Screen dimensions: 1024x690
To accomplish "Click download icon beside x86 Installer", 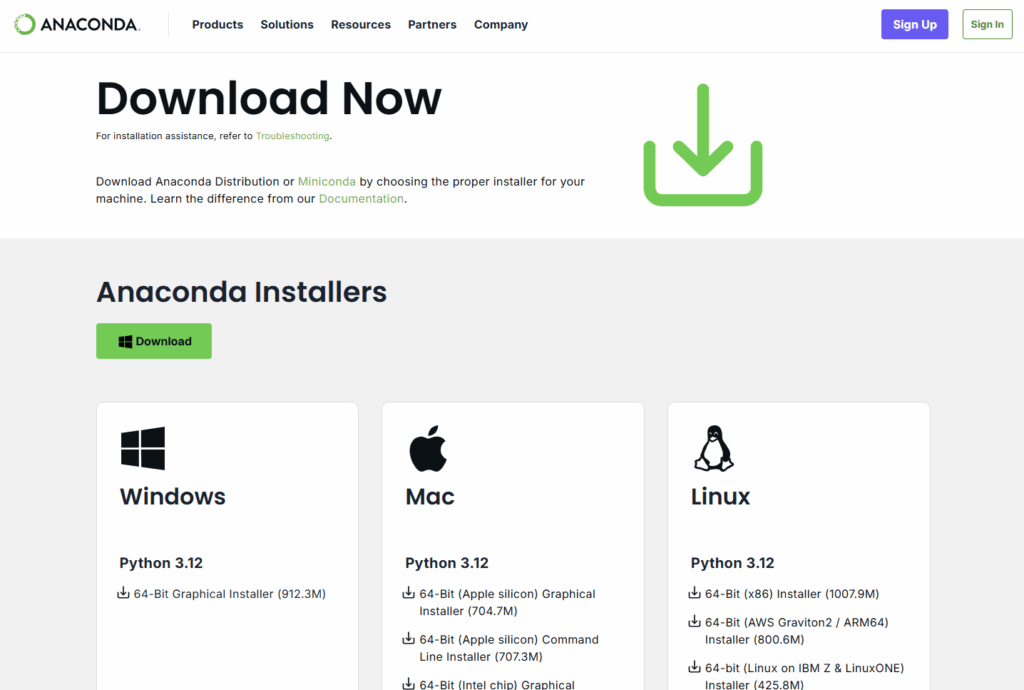I will 694,593.
